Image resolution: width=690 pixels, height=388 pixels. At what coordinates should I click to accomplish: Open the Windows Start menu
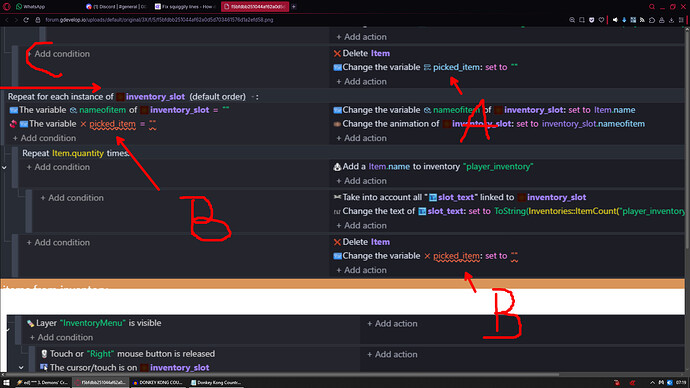(x=6, y=383)
